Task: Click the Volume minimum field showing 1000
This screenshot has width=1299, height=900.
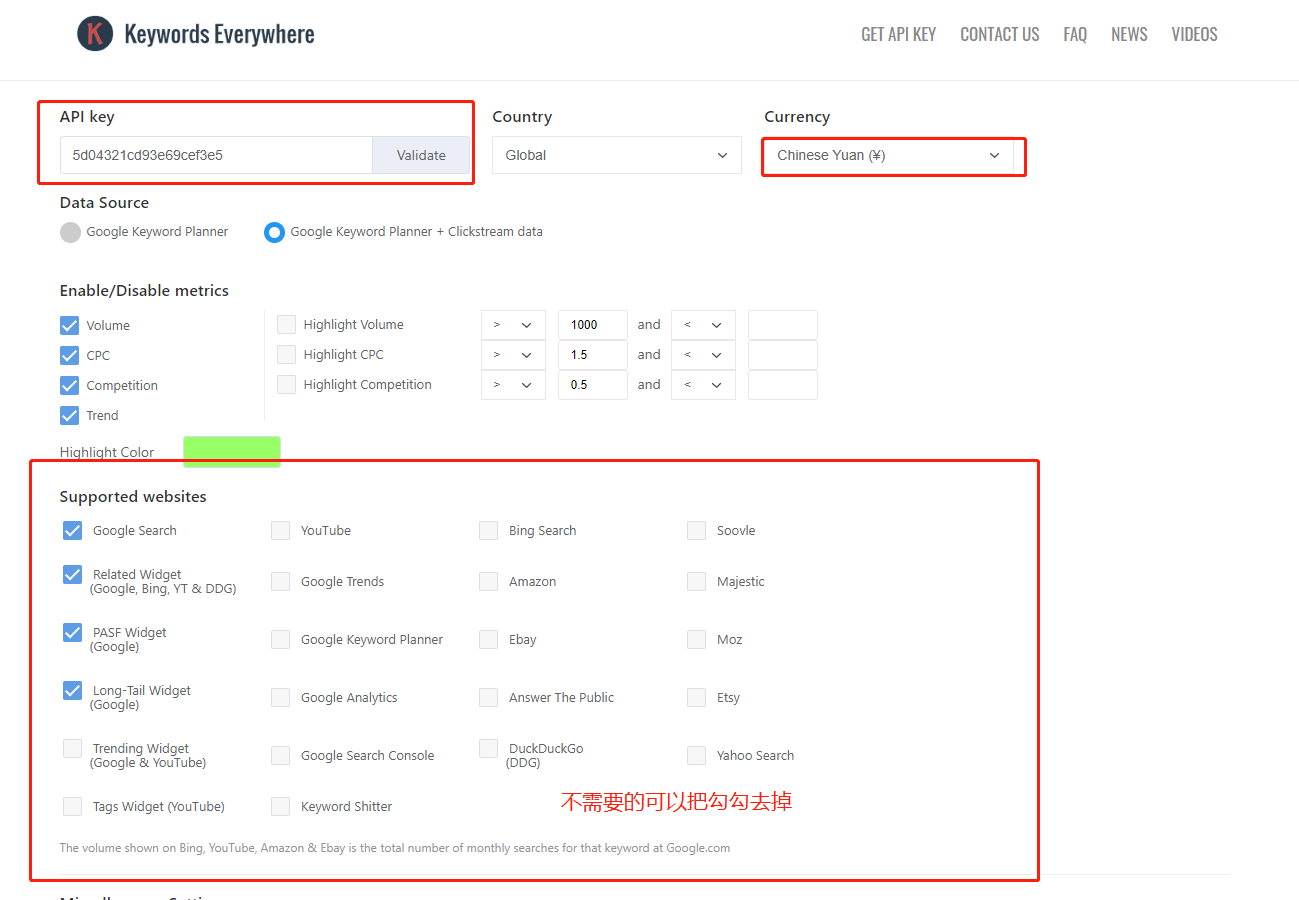Action: 593,325
